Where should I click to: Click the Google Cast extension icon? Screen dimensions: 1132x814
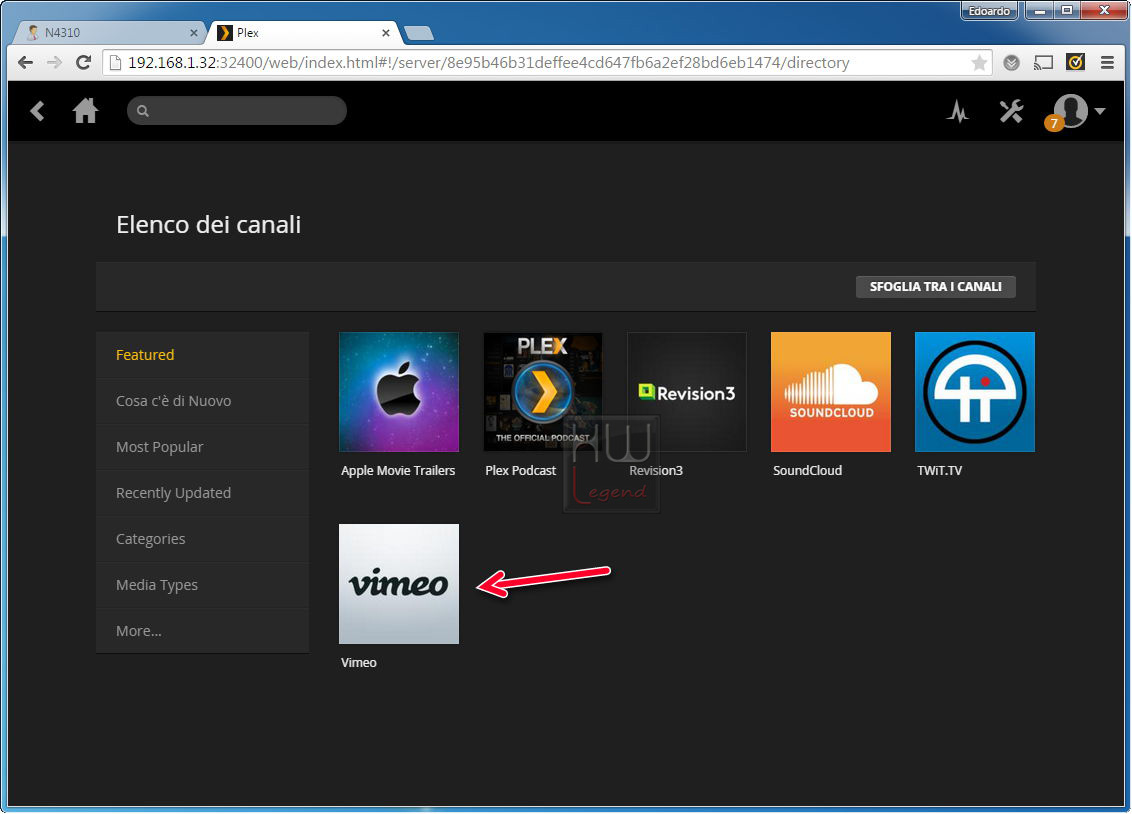(x=1043, y=63)
